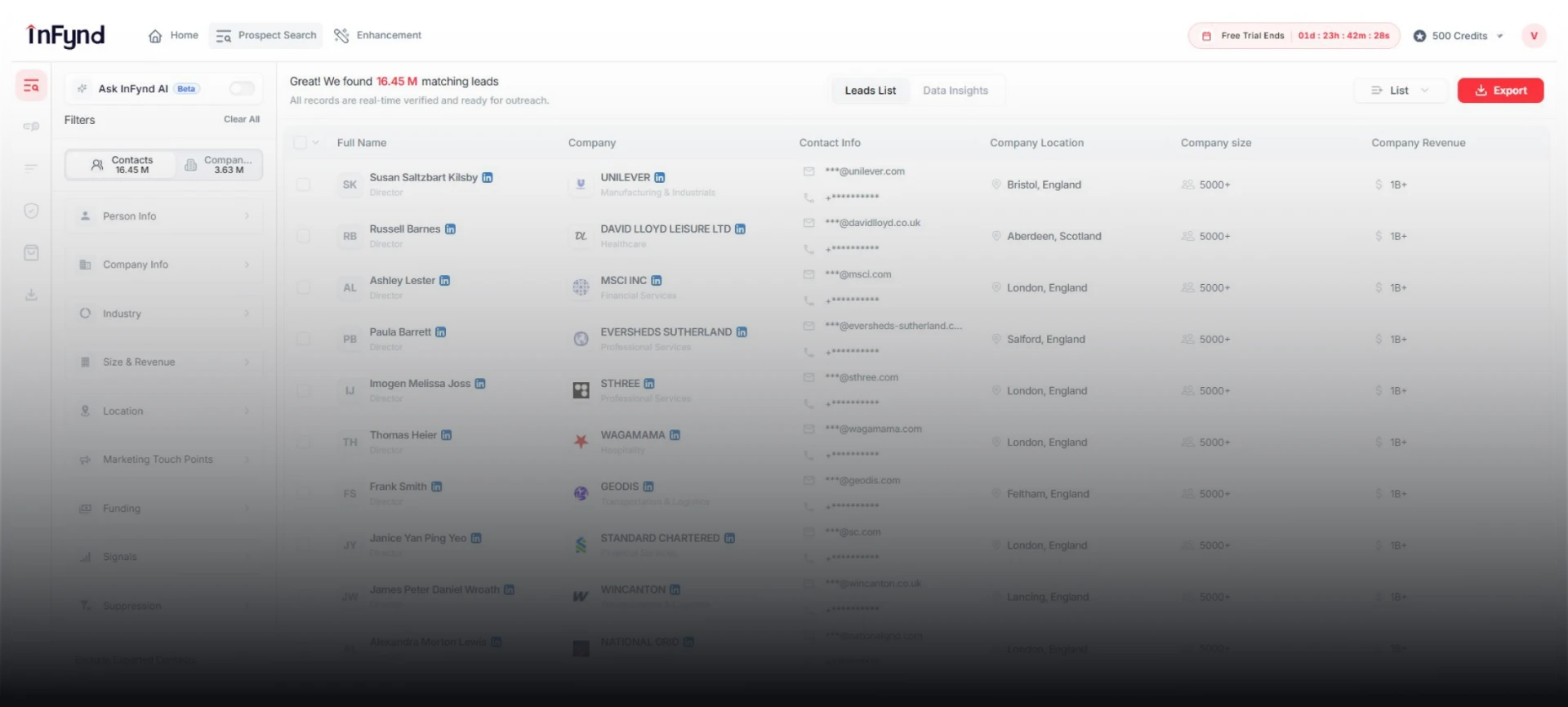
Task: Go to the Home menu item
Action: pyautogui.click(x=173, y=35)
